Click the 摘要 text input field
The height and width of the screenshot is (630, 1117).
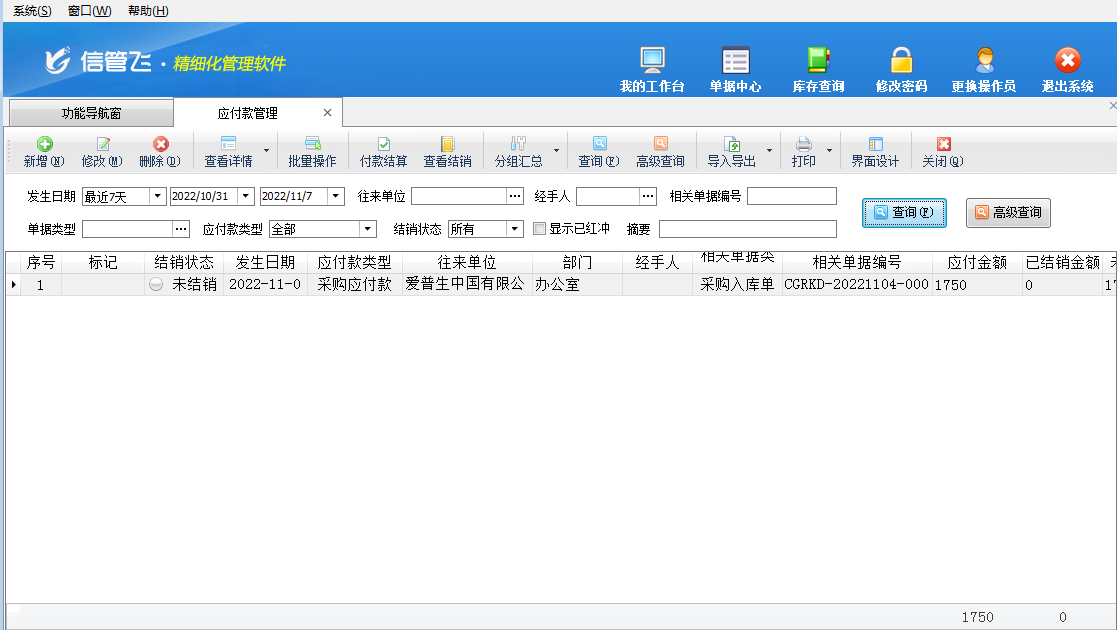[x=747, y=229]
